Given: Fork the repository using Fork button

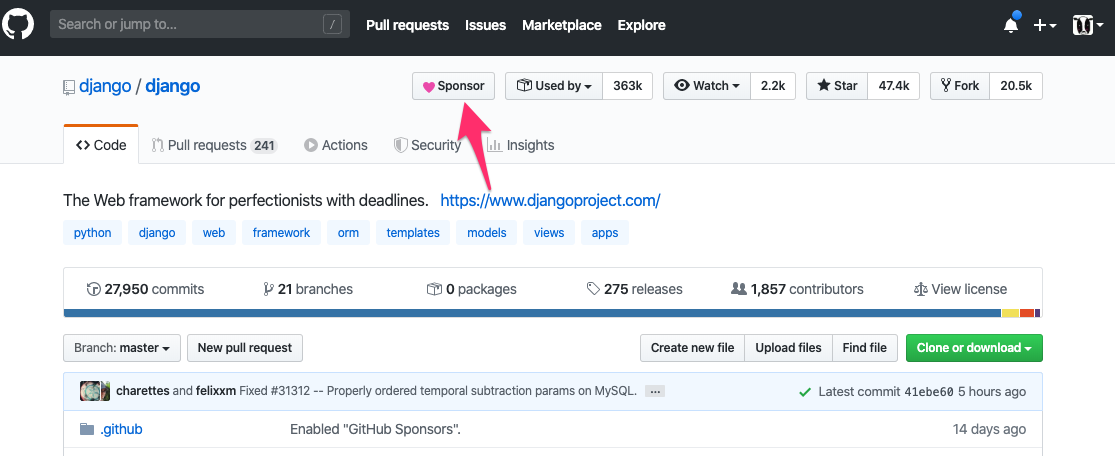Looking at the screenshot, I should (960, 86).
